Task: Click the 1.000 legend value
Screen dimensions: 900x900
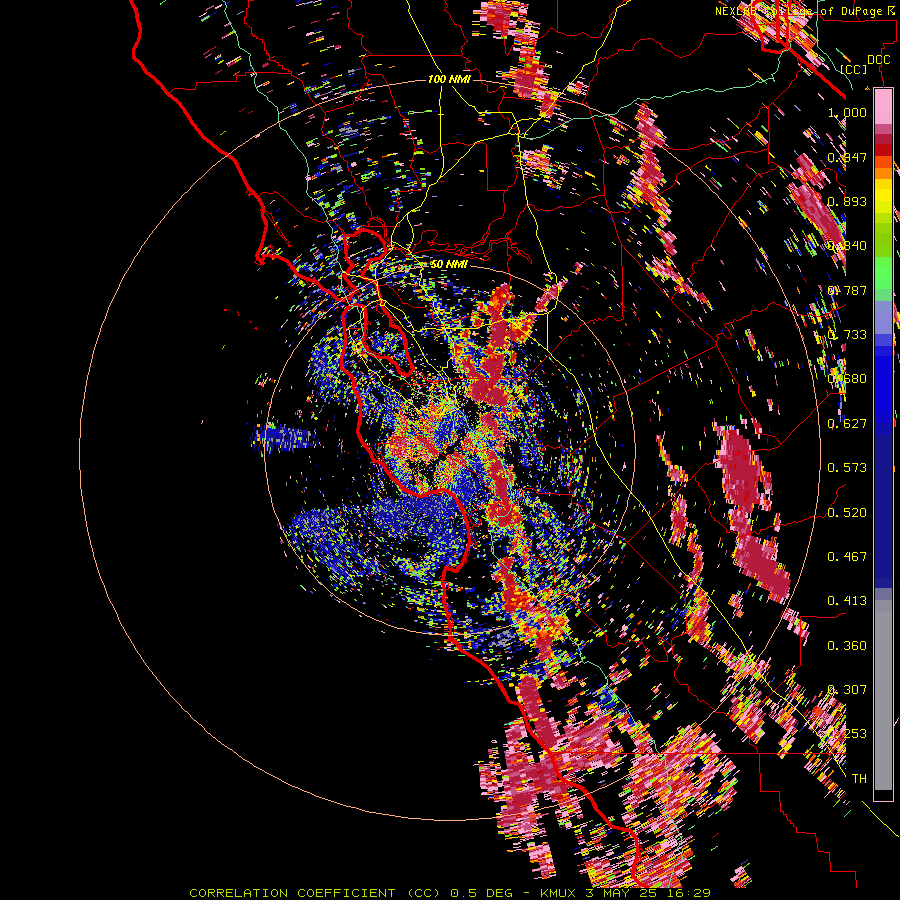Action: click(x=847, y=112)
